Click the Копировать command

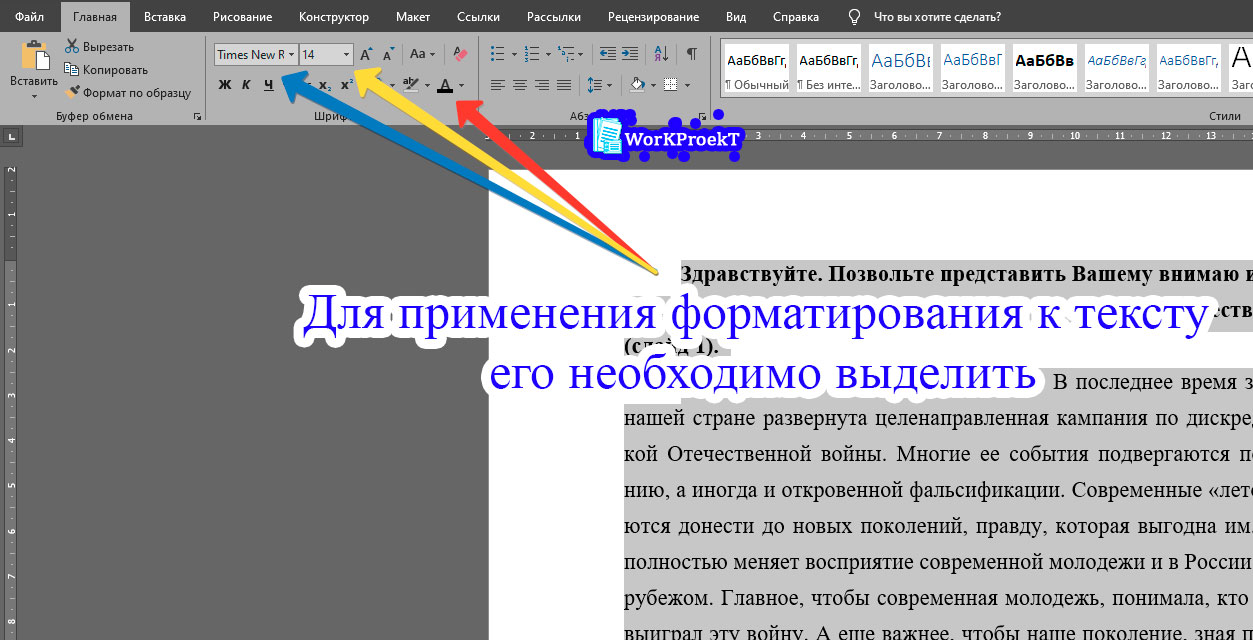pos(106,69)
